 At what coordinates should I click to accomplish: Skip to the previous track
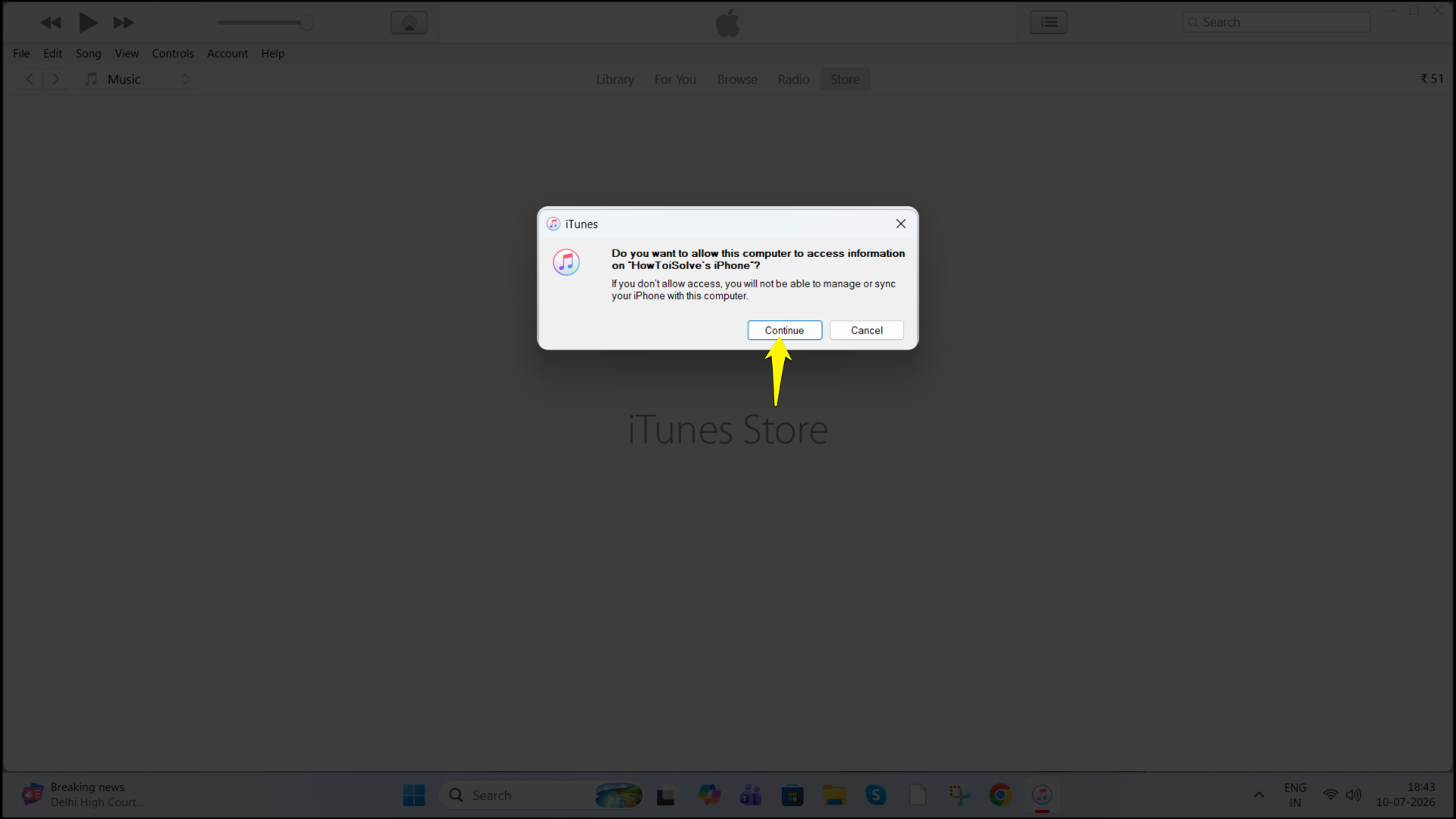[x=51, y=23]
